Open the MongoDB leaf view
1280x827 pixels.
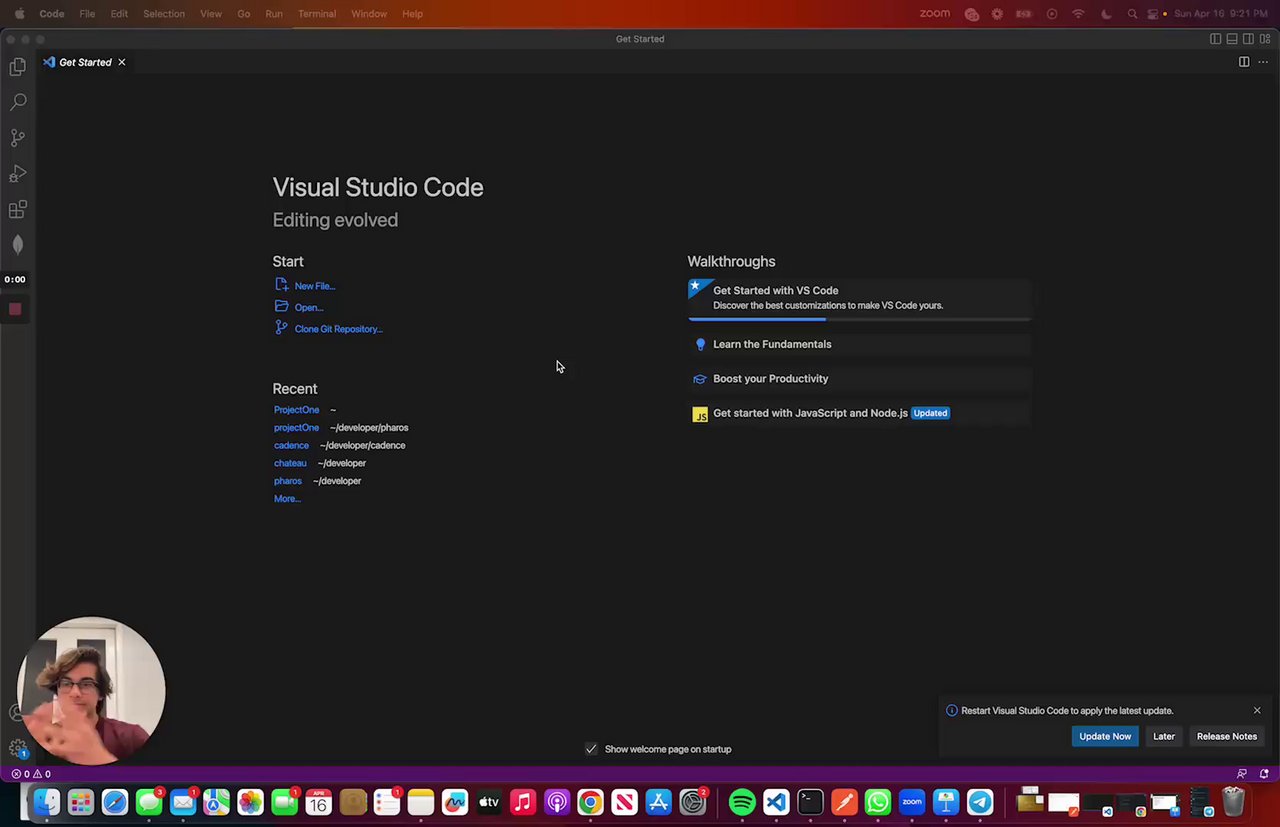click(17, 245)
